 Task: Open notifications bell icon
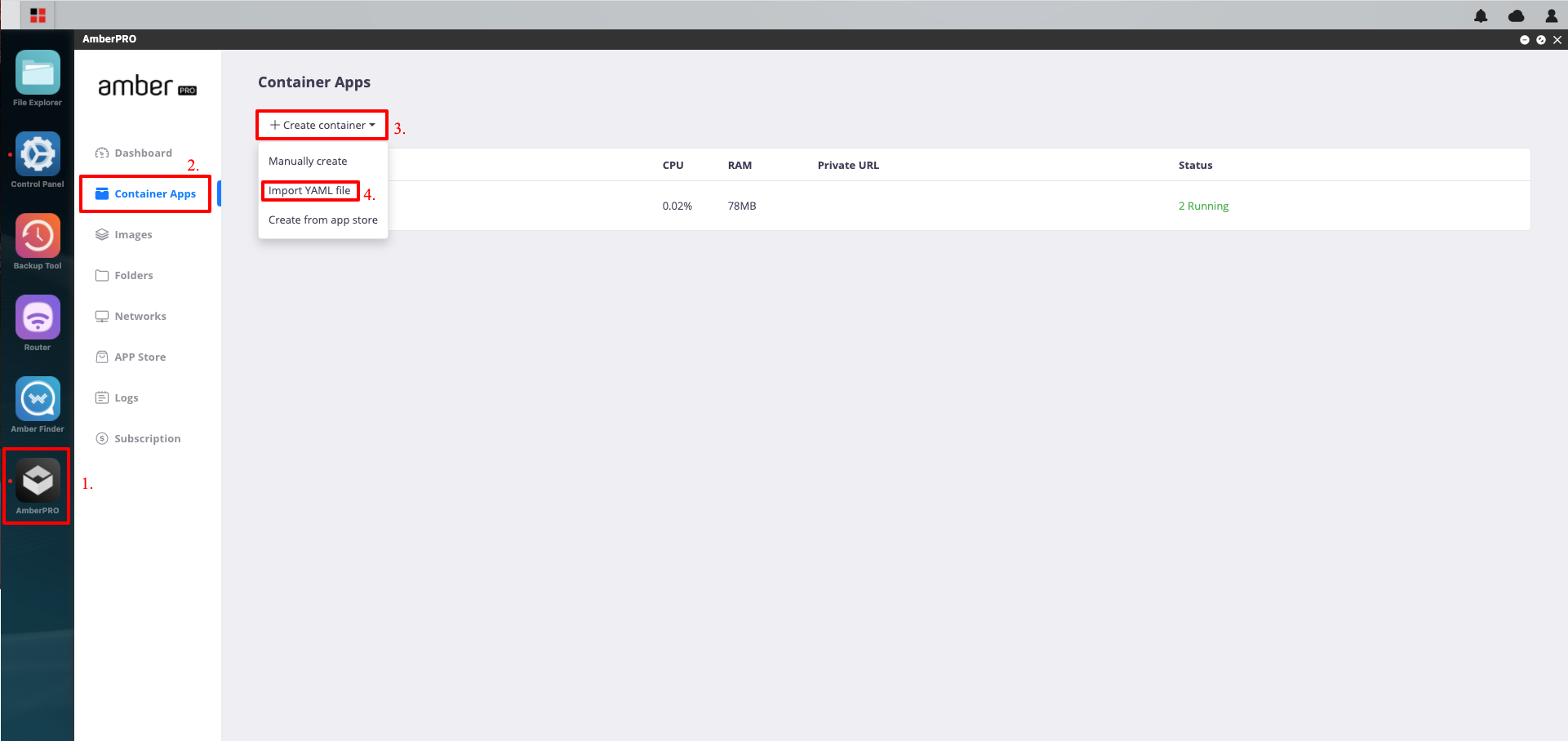(x=1481, y=16)
